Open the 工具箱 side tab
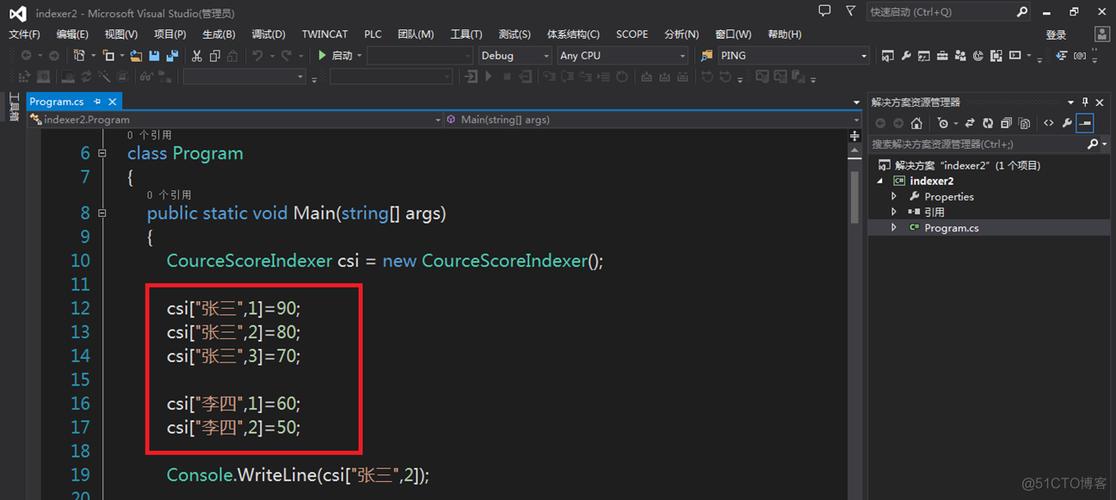Viewport: 1116px width, 500px height. point(13,107)
